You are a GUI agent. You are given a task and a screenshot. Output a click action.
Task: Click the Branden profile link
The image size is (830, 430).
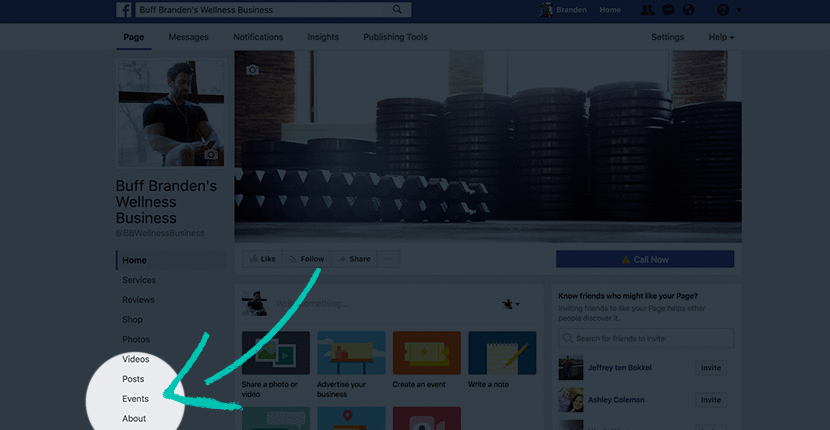(x=563, y=10)
